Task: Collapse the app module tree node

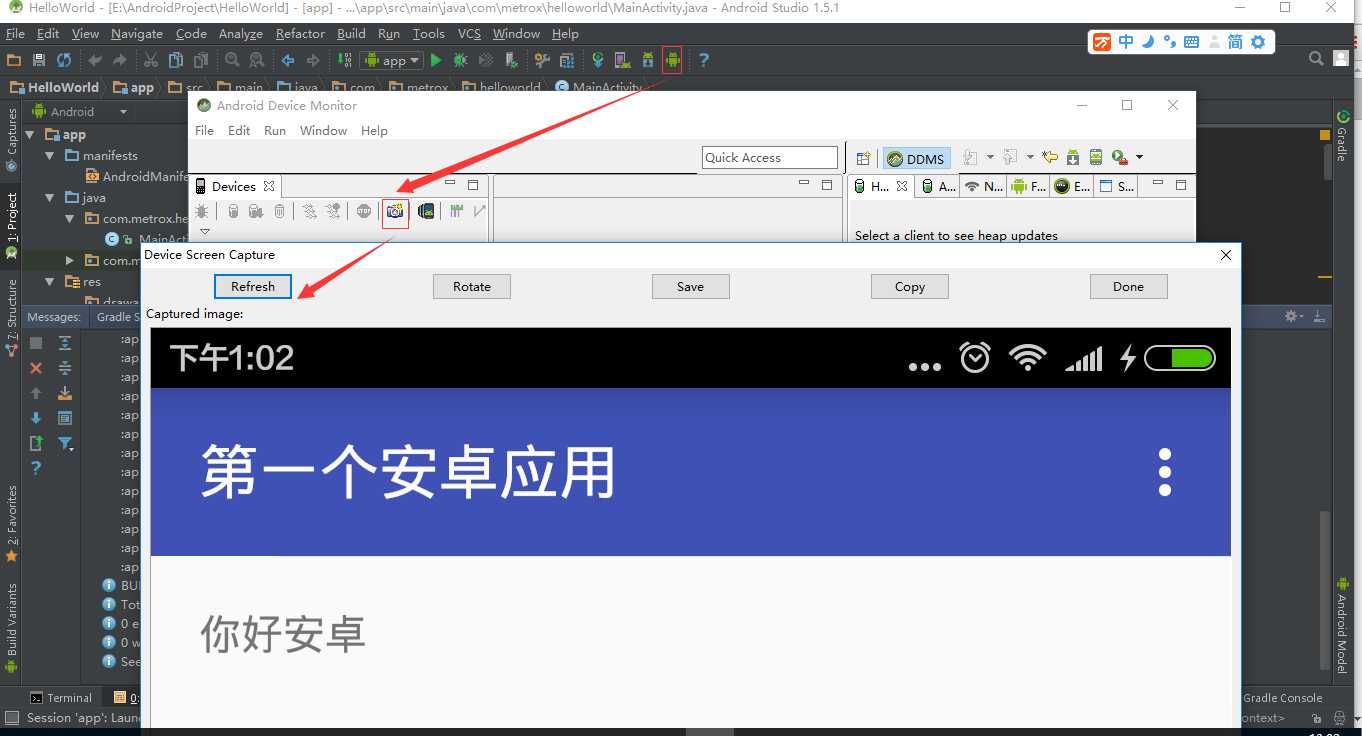Action: 30,134
